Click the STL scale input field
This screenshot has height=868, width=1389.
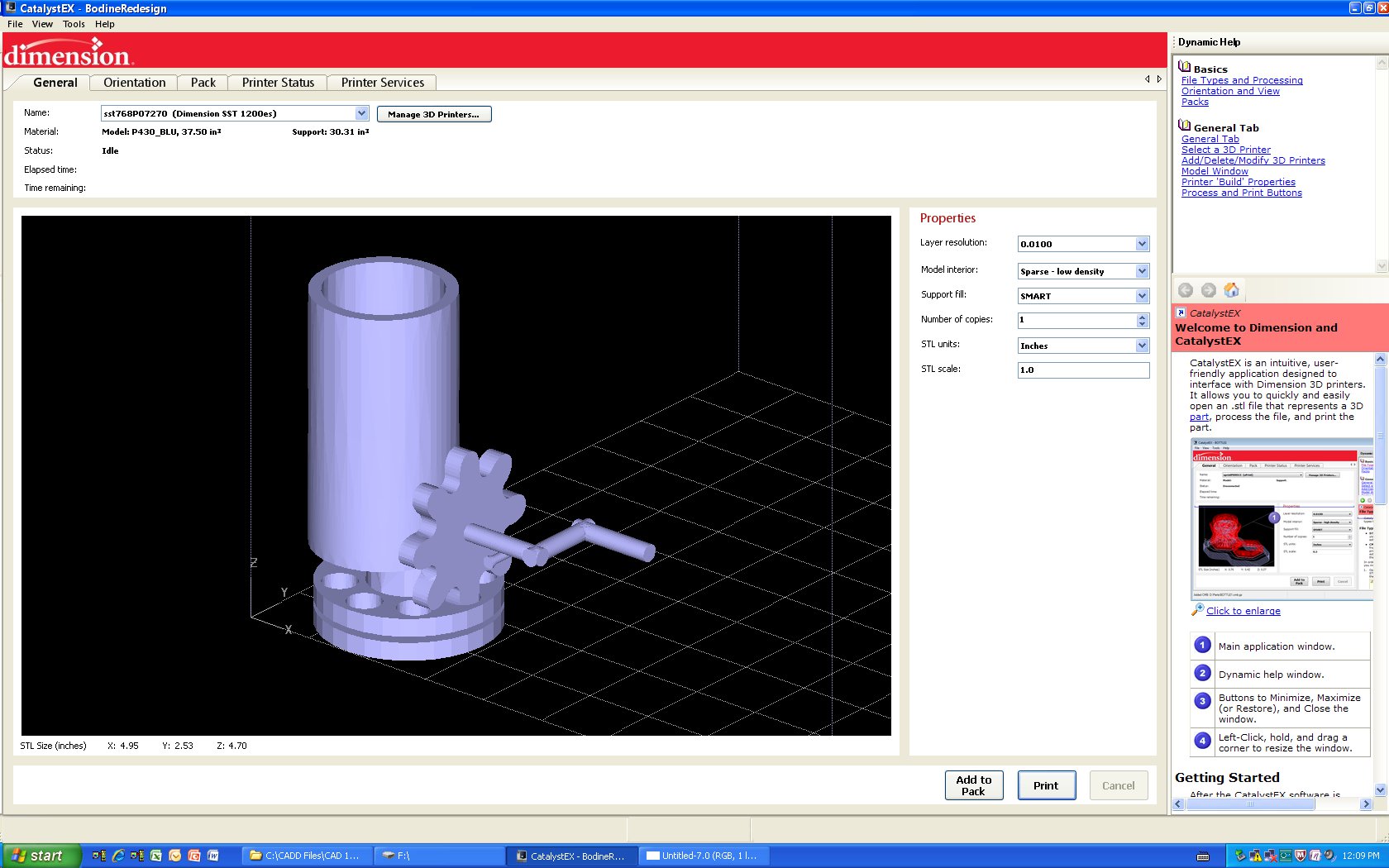1083,370
